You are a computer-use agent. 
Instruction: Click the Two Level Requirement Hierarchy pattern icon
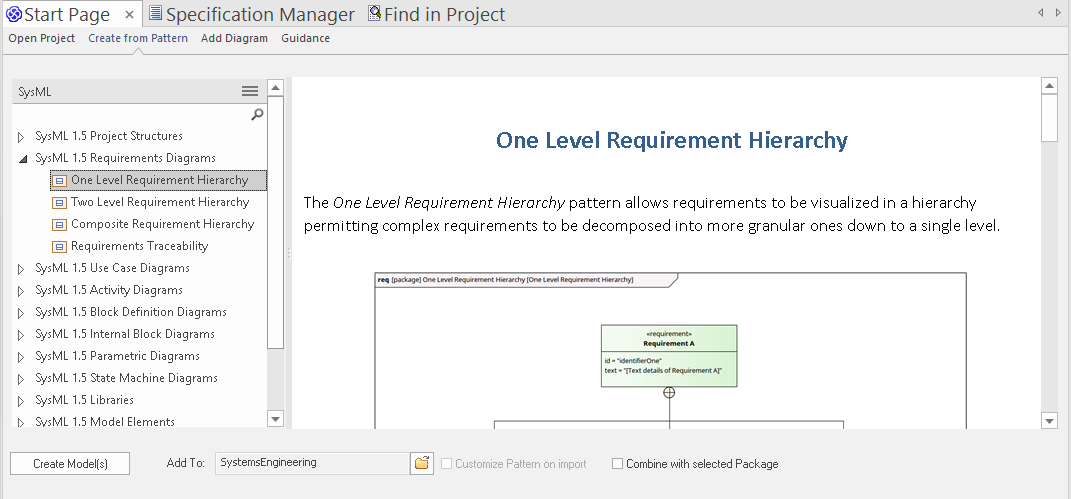[59, 203]
